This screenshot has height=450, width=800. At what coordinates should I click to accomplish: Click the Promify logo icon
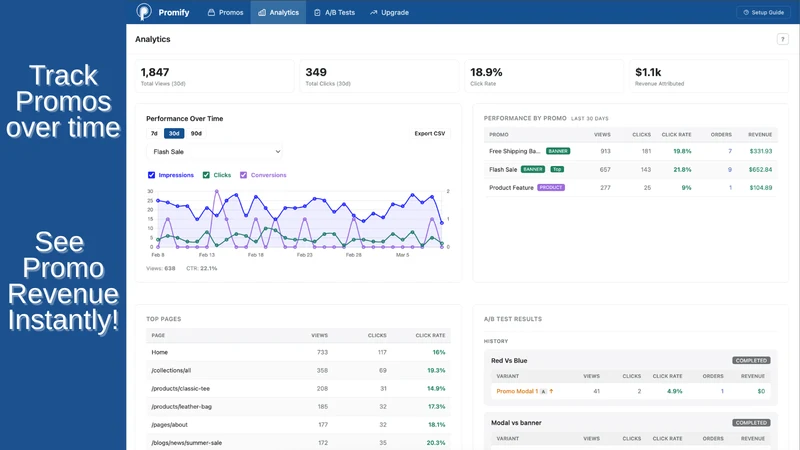[x=144, y=12]
